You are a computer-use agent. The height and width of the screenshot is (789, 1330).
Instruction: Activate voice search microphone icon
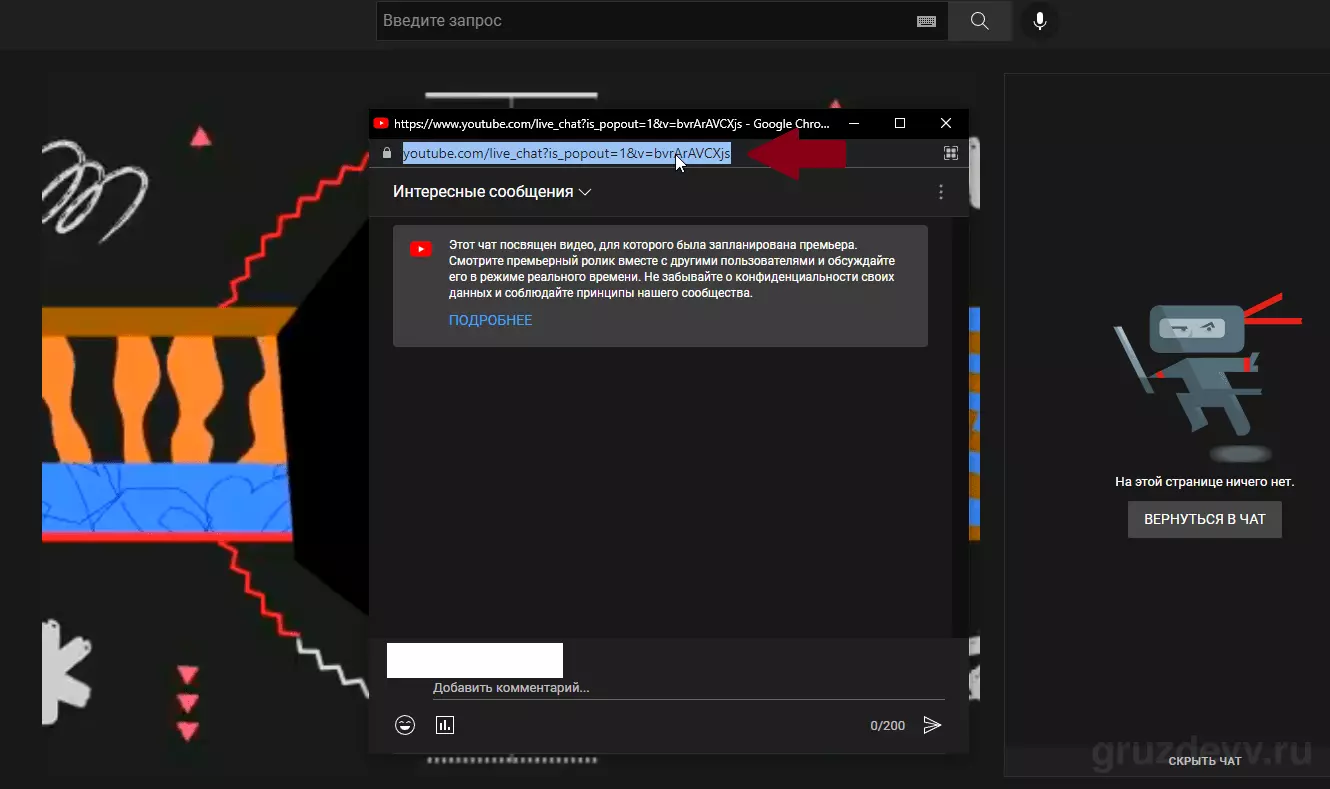pos(1040,21)
